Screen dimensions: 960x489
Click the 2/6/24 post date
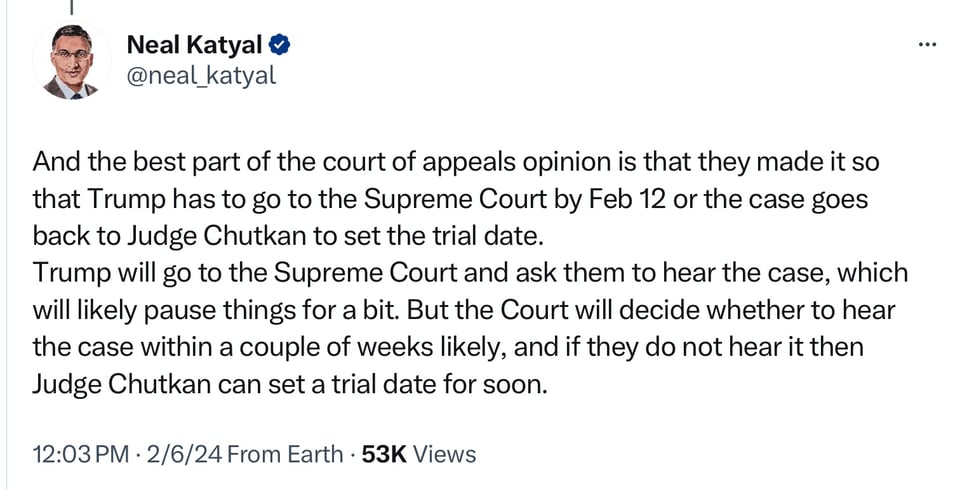click(x=184, y=454)
